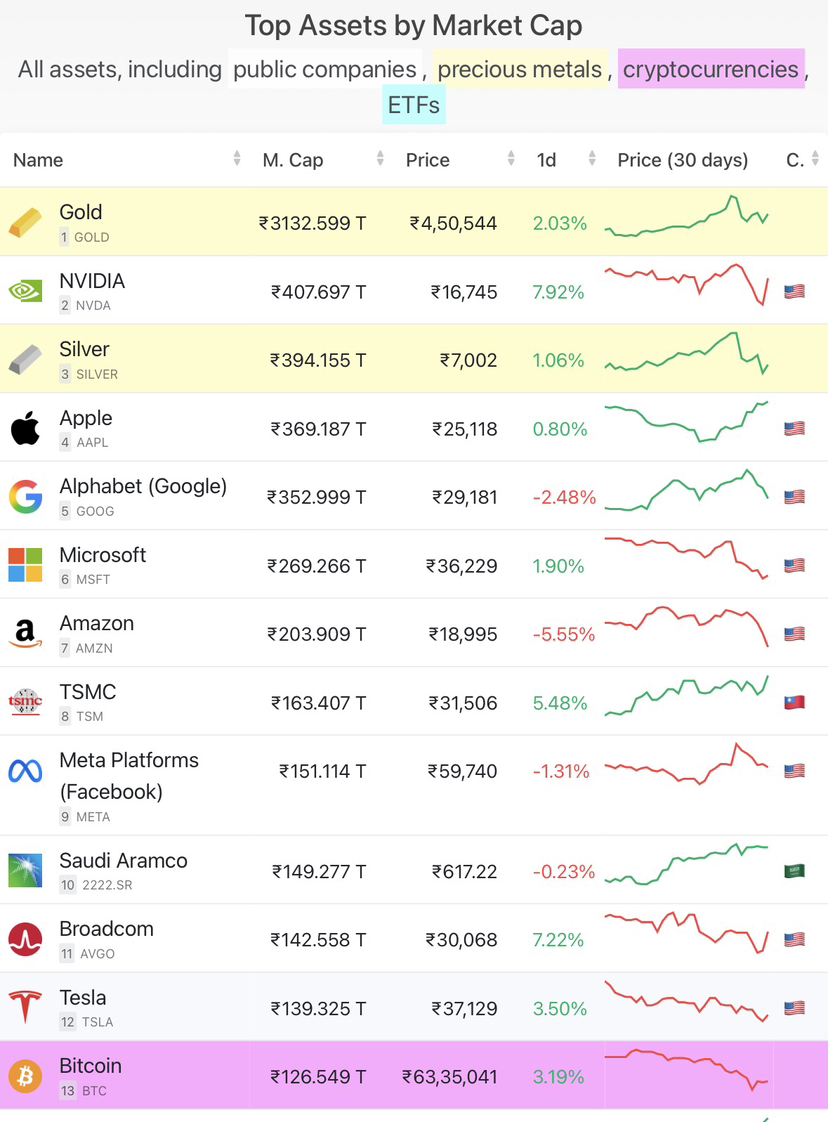Screen dimensions: 828x1122
Task: Sort by Price column arrows
Action: coord(511,159)
